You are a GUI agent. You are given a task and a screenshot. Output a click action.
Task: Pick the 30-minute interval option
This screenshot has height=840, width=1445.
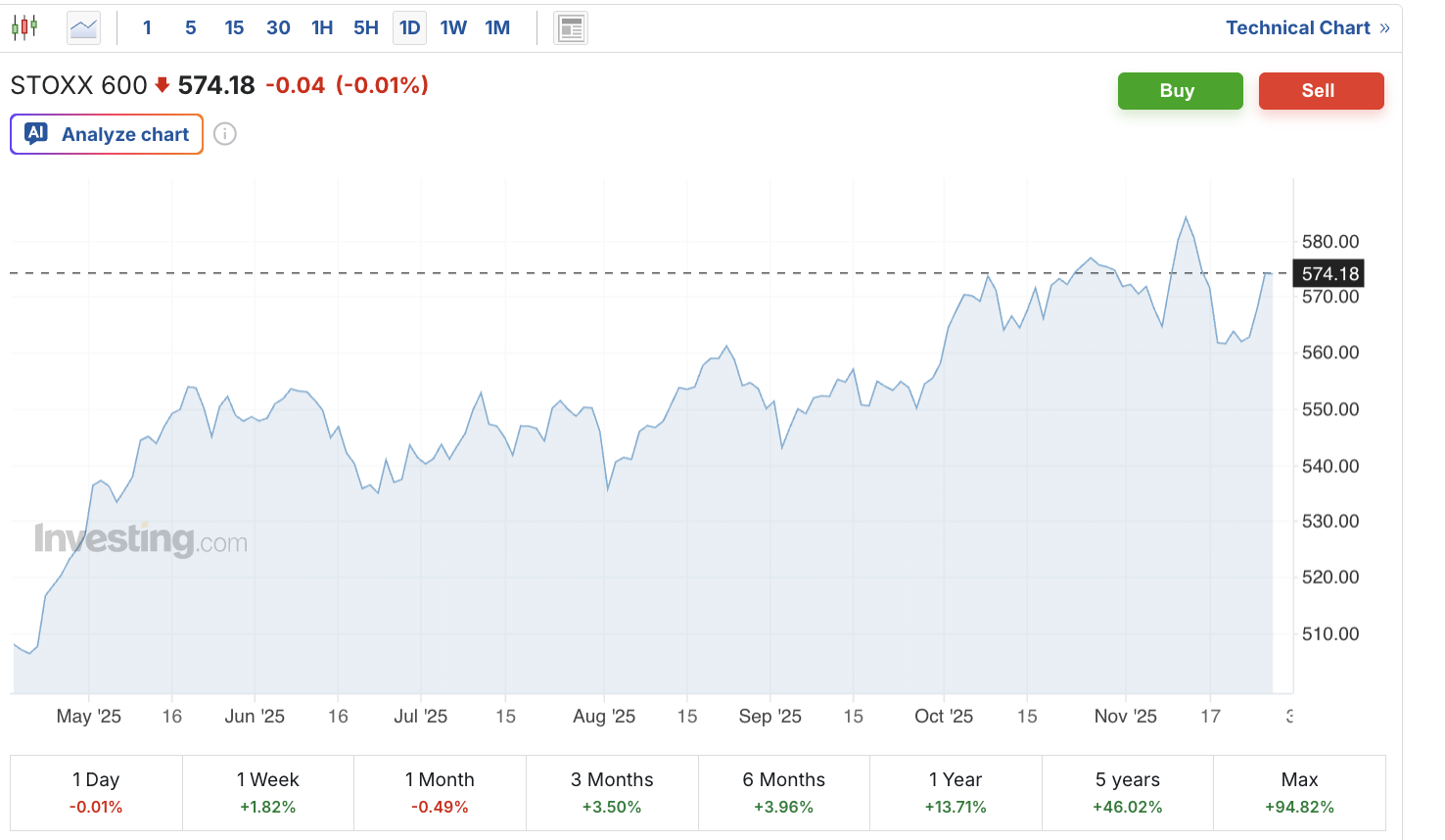click(x=278, y=27)
